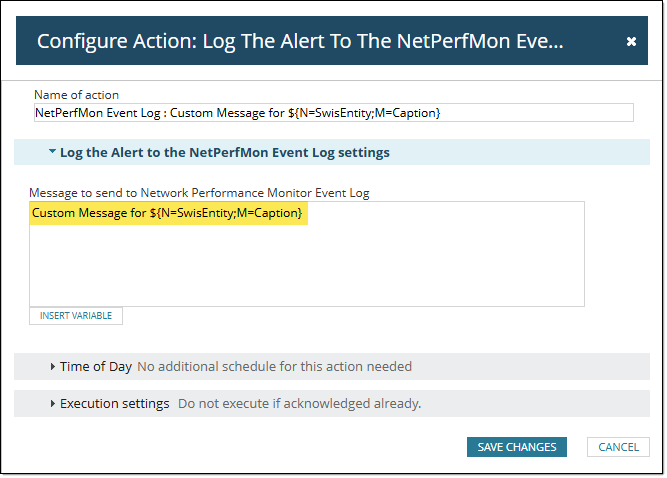Image resolution: width=667 pixels, height=478 pixels.
Task: Expand the Time of Day arrow
Action: pos(52,367)
